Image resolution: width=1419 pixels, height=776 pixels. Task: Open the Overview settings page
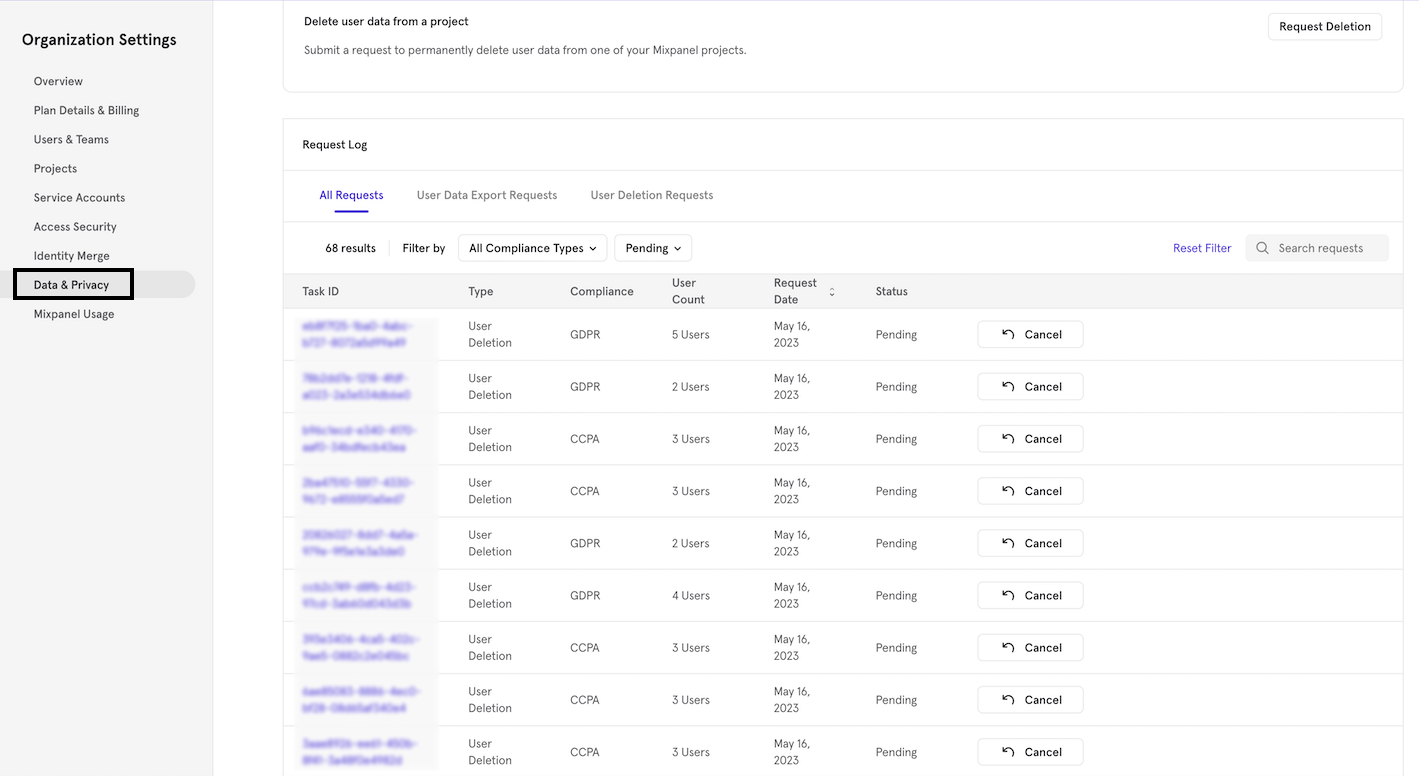[x=58, y=81]
